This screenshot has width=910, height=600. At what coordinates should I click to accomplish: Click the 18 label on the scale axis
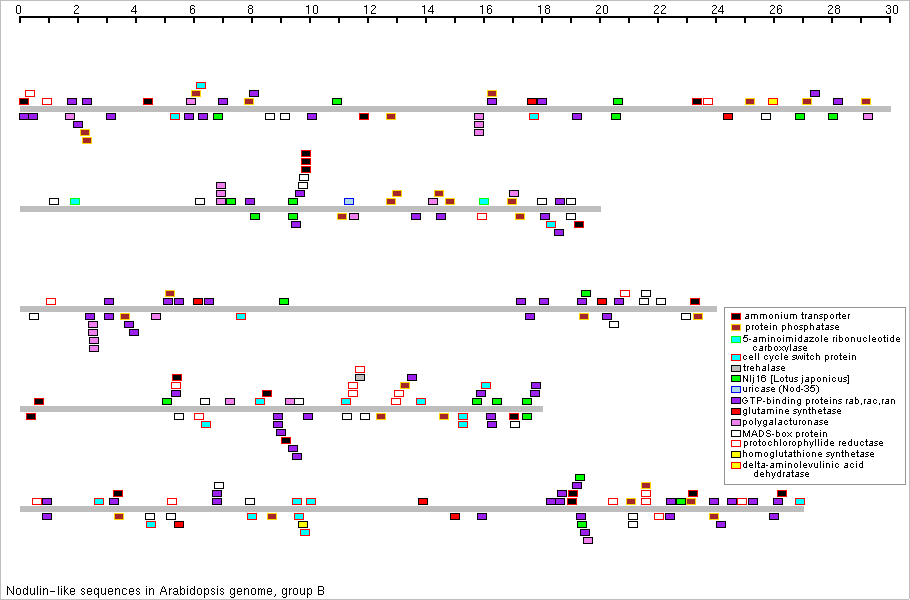pyautogui.click(x=544, y=10)
